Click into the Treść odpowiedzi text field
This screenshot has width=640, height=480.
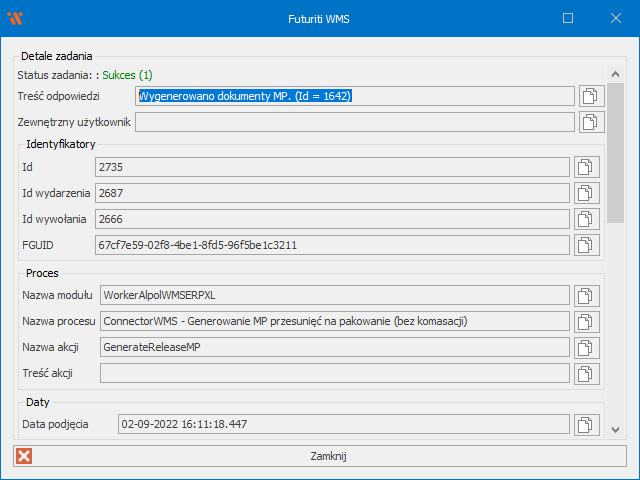355,96
